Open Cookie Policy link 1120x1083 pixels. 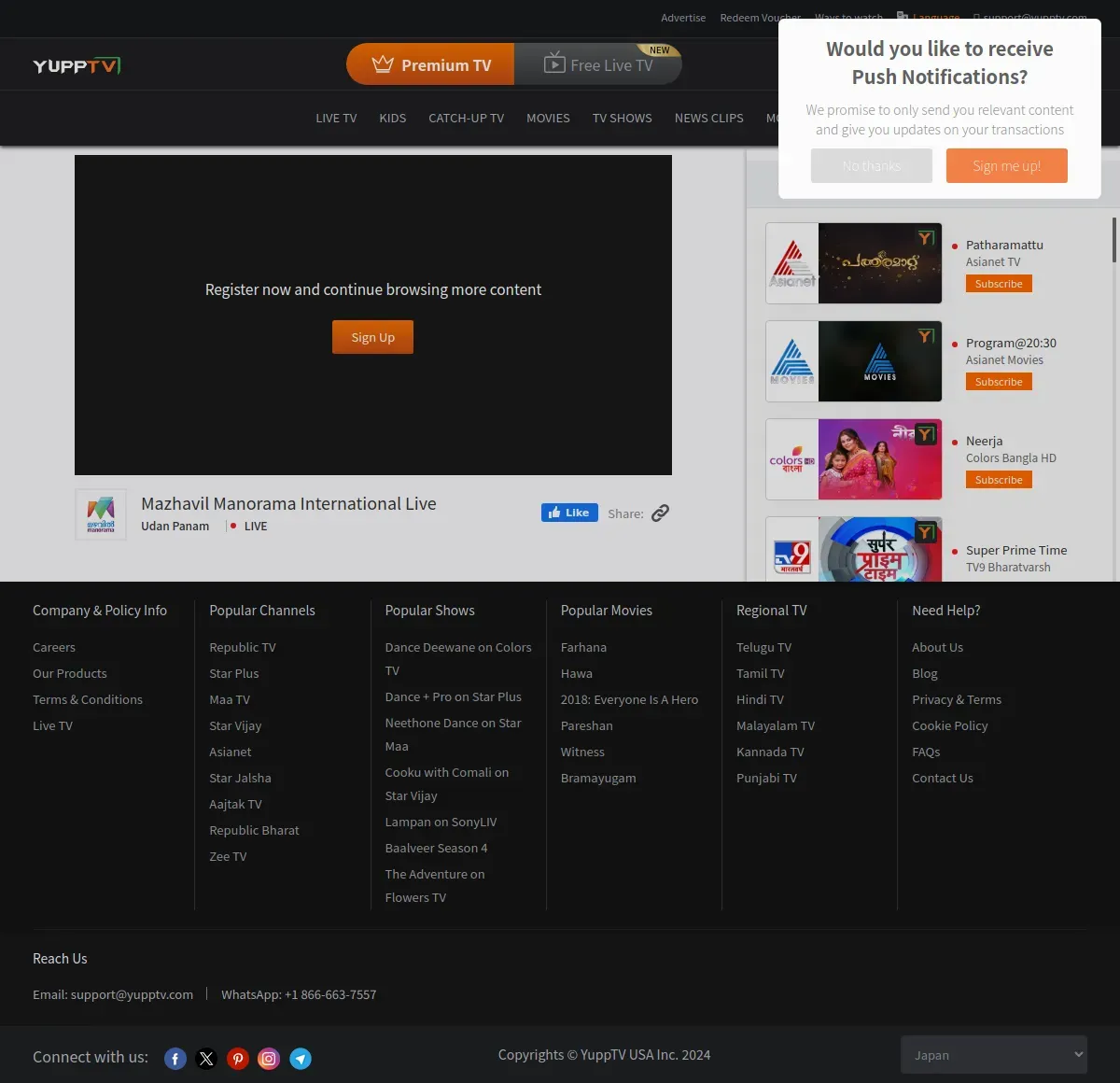[949, 725]
